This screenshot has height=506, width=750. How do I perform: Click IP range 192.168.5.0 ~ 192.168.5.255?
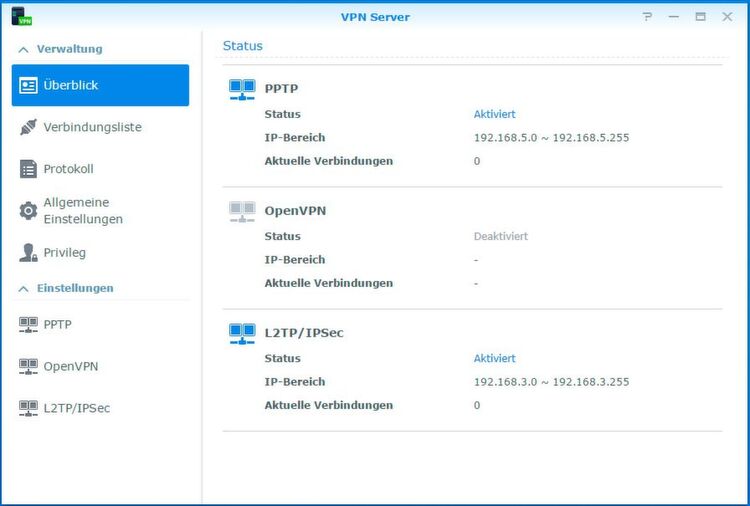pyautogui.click(x=551, y=138)
